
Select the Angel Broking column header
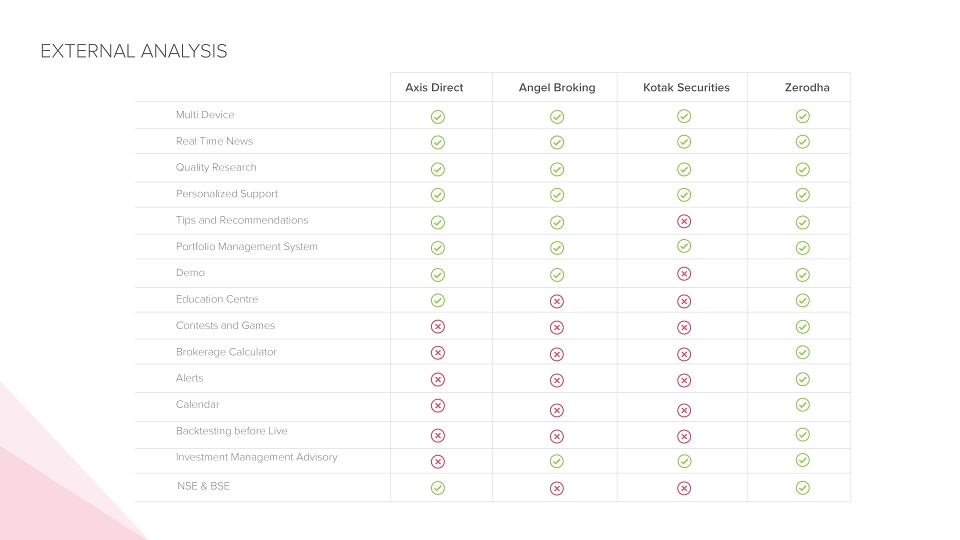pos(557,88)
